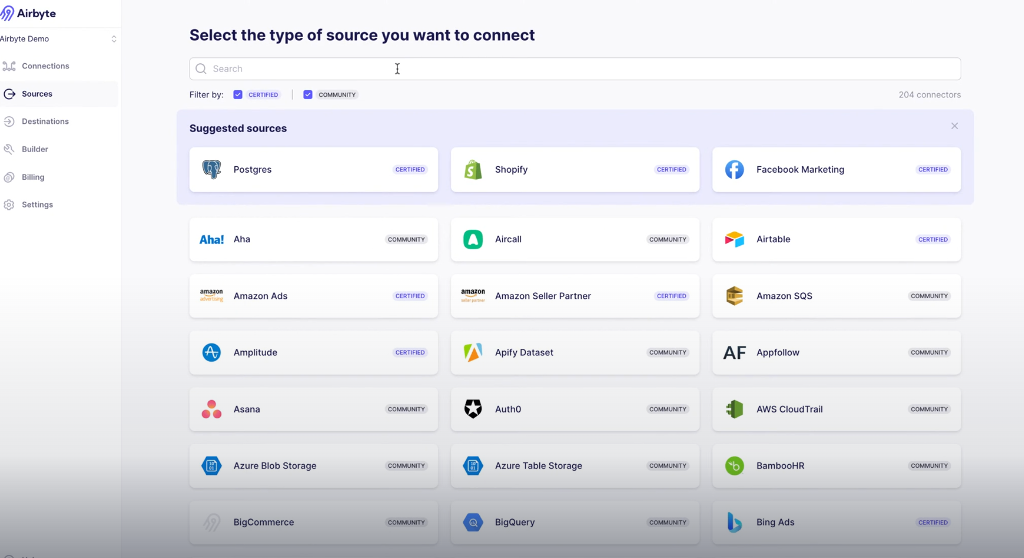
Task: Click the Destinations sidebar icon
Action: click(x=9, y=122)
